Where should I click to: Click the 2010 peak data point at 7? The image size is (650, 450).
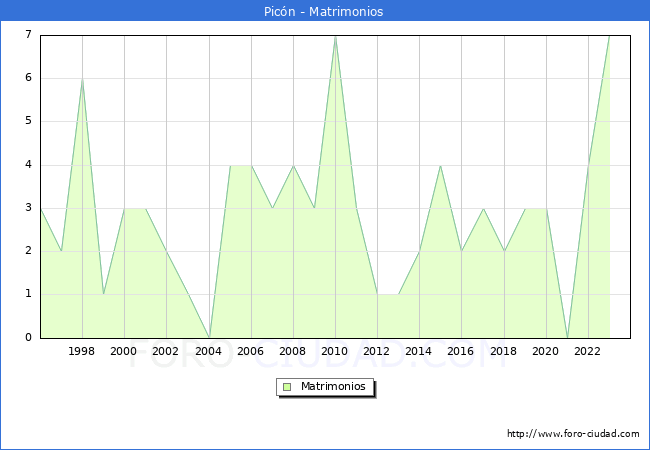pos(335,37)
